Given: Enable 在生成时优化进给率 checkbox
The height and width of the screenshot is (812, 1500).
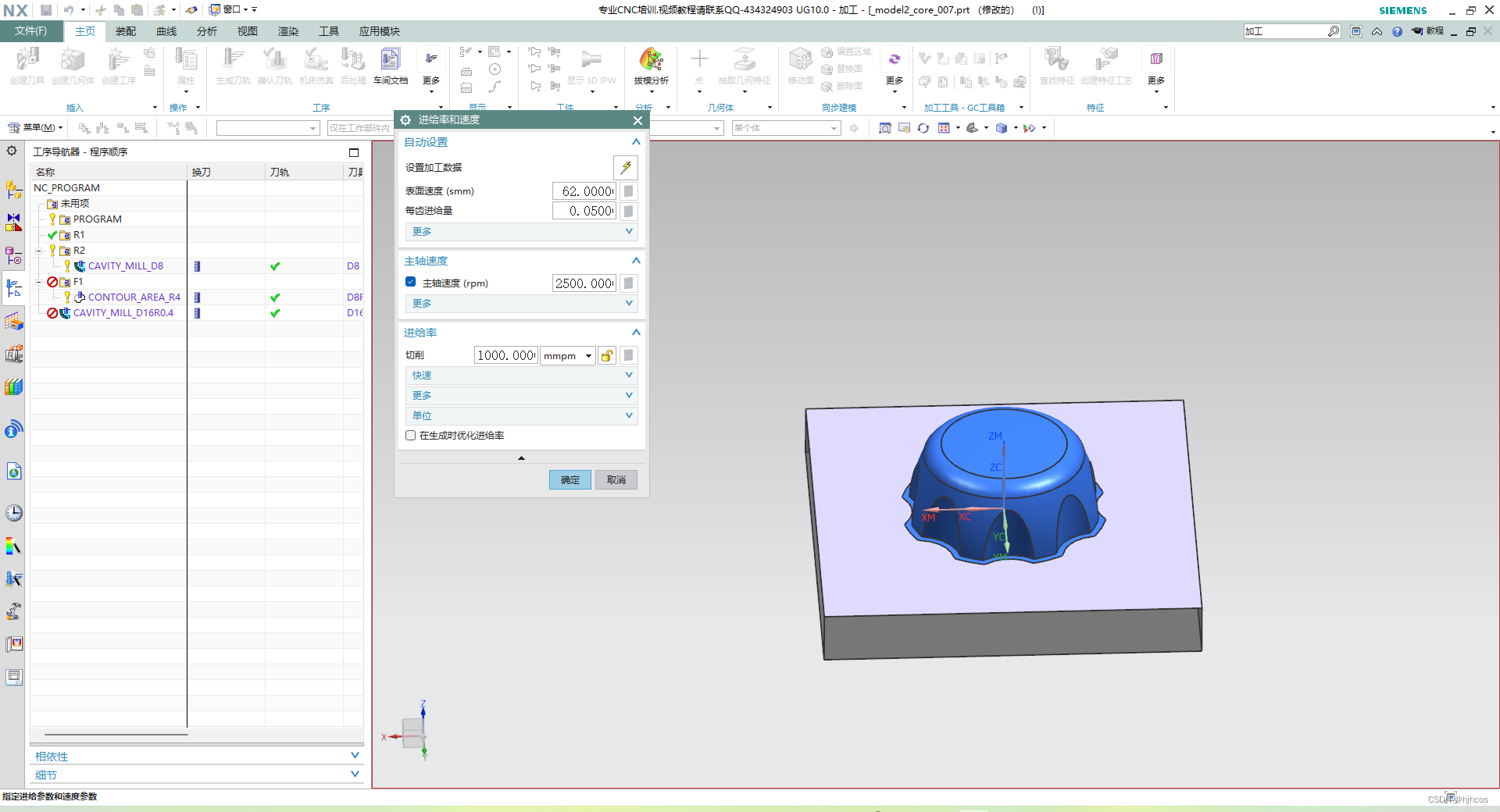Looking at the screenshot, I should 410,436.
